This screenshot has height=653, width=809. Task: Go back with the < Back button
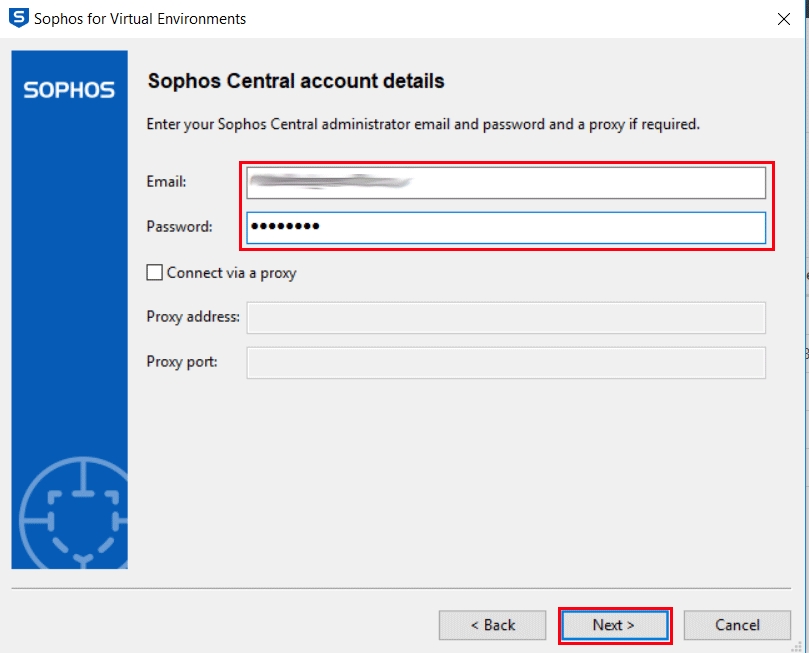point(492,625)
